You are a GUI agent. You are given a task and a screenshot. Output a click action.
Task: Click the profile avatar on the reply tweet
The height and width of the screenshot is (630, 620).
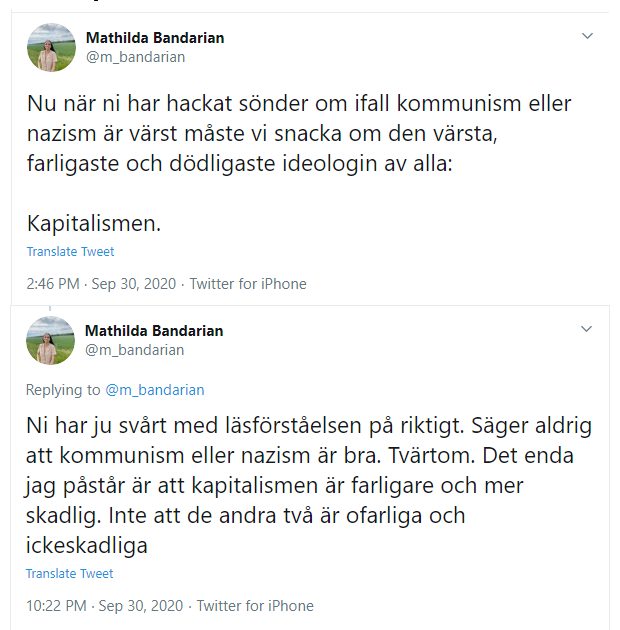pyautogui.click(x=50, y=340)
